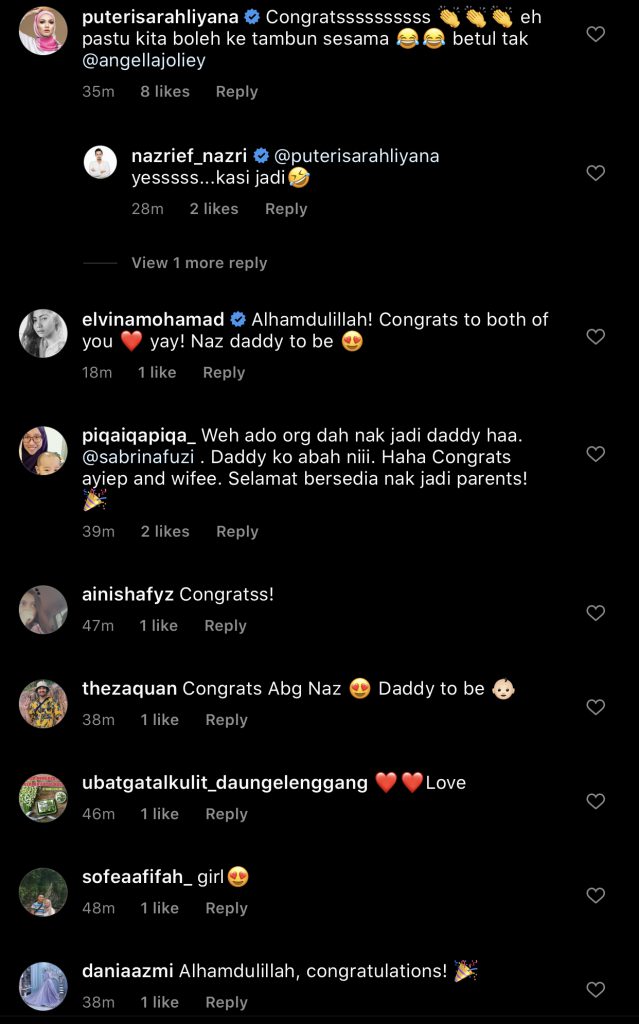Screen dimensions: 639x1024
Task: Tap heart on nazrief_nazri's reply
Action: 595,173
